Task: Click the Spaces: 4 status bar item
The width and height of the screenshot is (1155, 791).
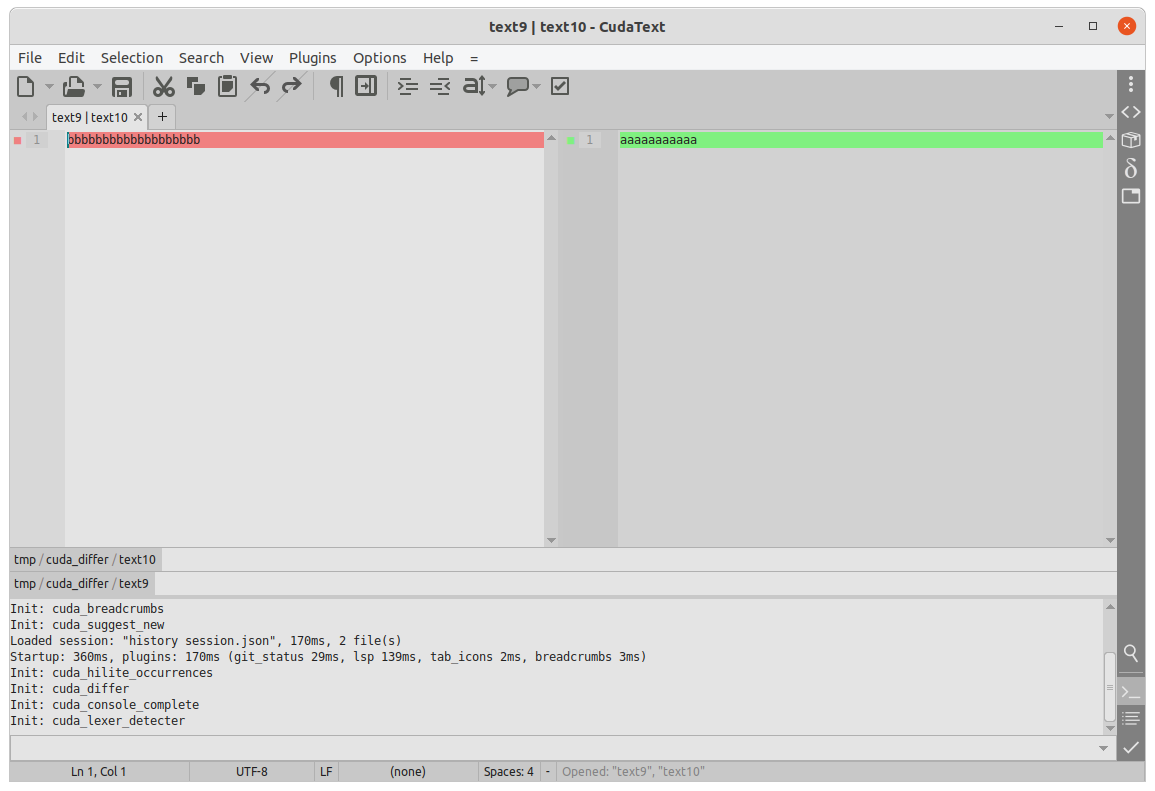Action: click(508, 771)
